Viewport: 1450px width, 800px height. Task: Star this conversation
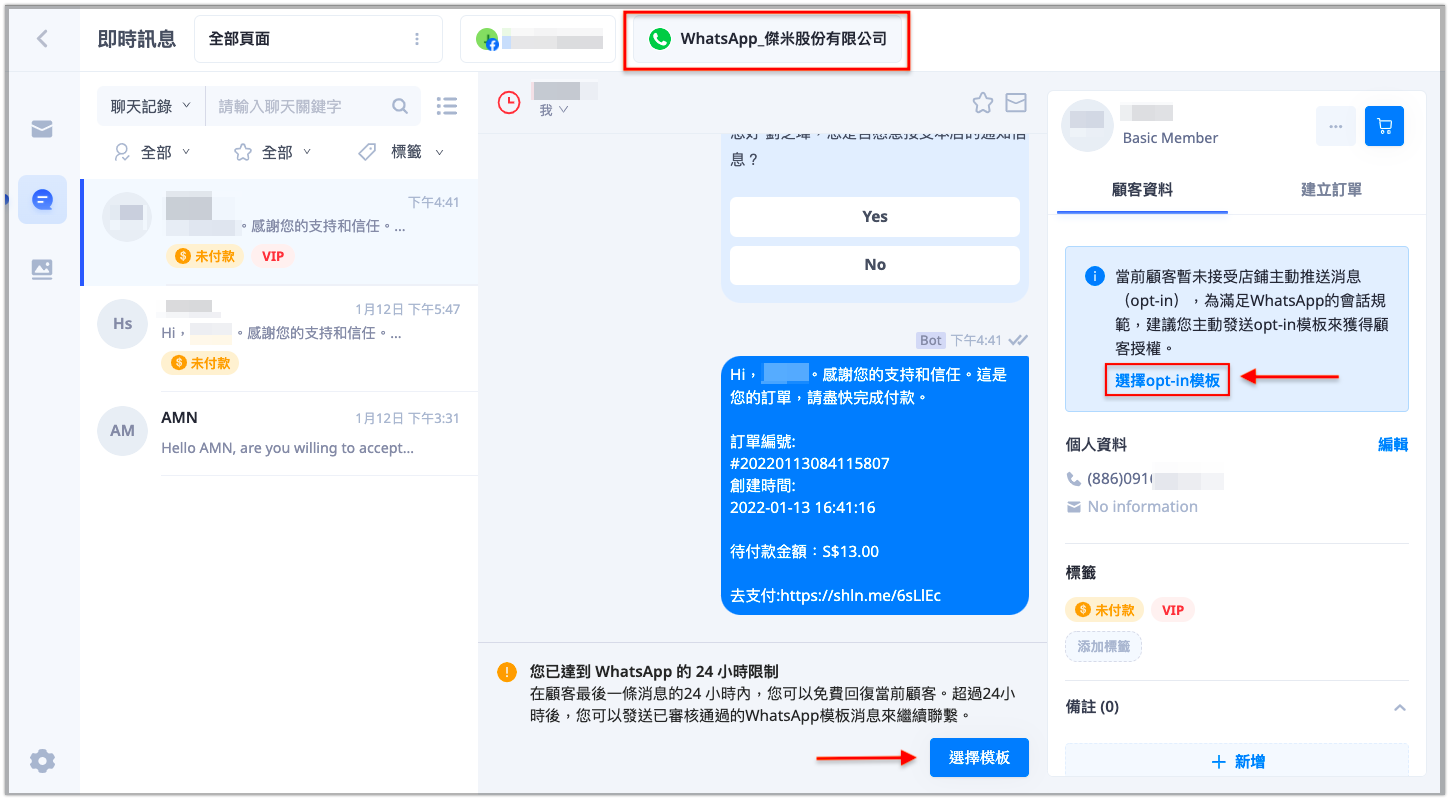983,102
